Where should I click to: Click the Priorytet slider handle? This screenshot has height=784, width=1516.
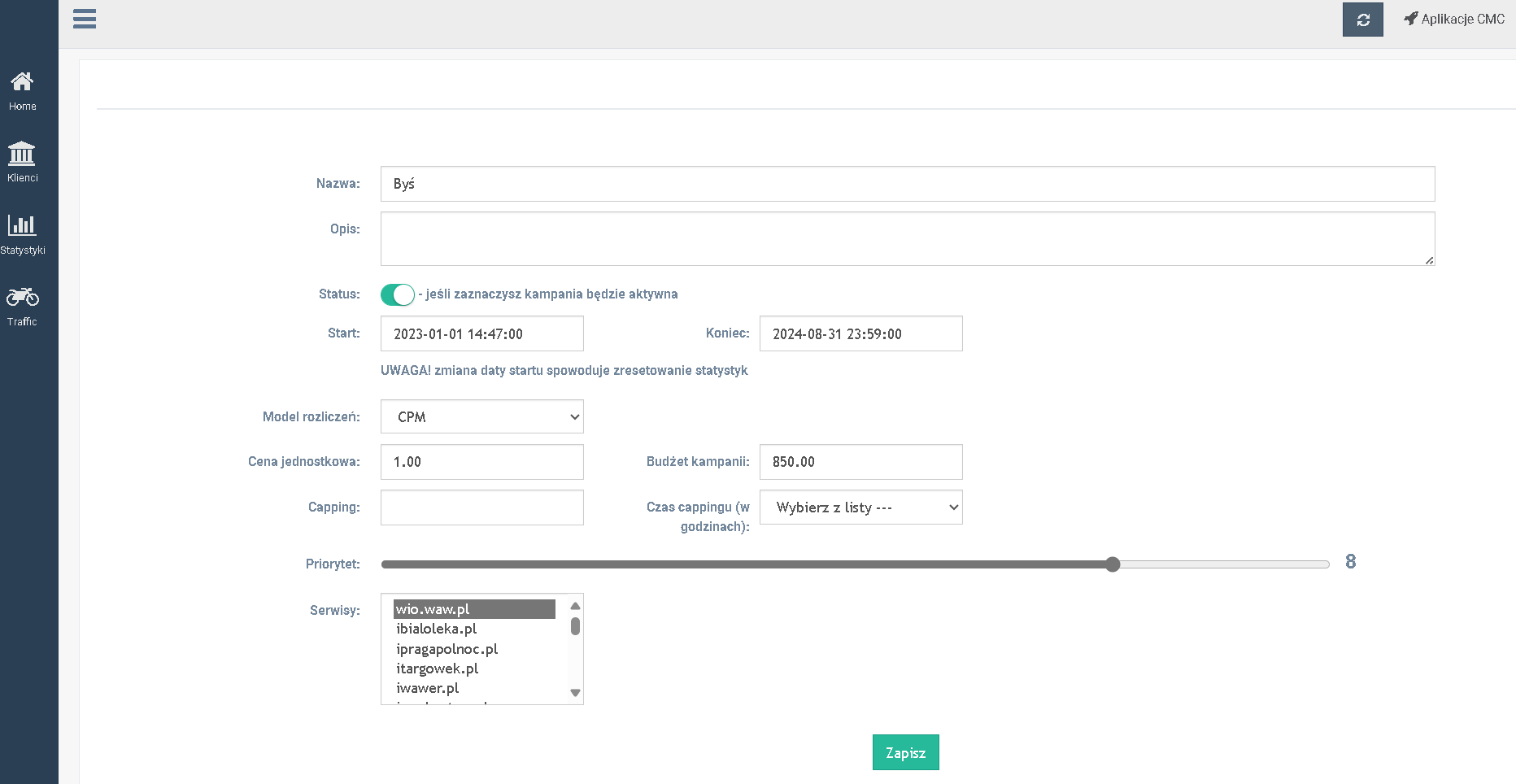(x=1113, y=564)
